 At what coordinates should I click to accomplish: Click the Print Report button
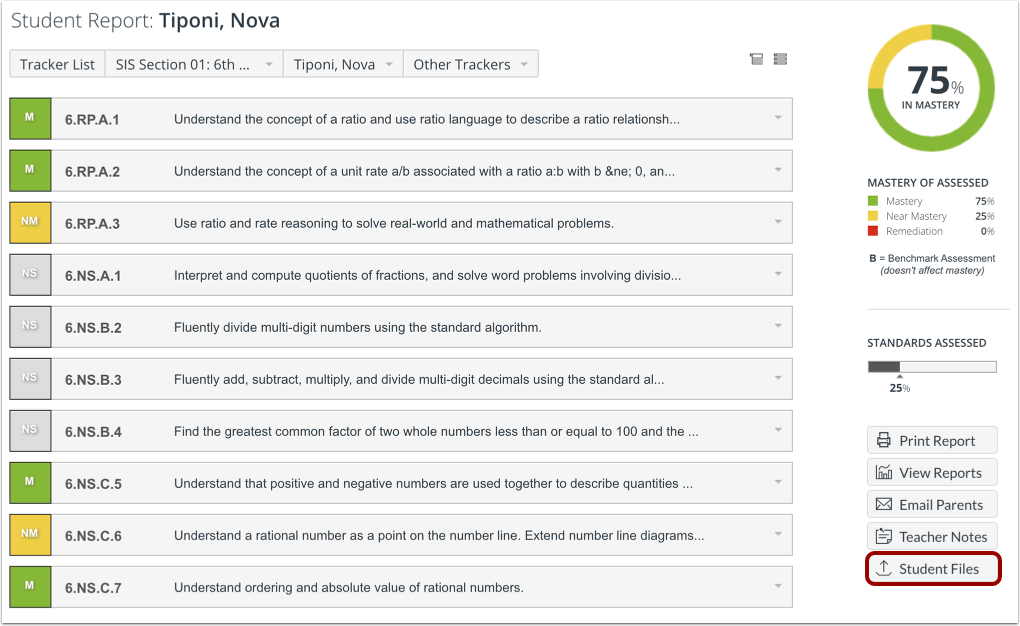(931, 440)
